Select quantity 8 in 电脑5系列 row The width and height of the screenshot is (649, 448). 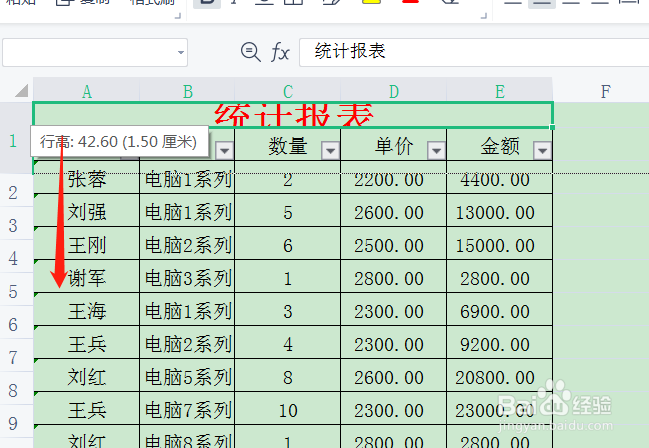[x=288, y=377]
